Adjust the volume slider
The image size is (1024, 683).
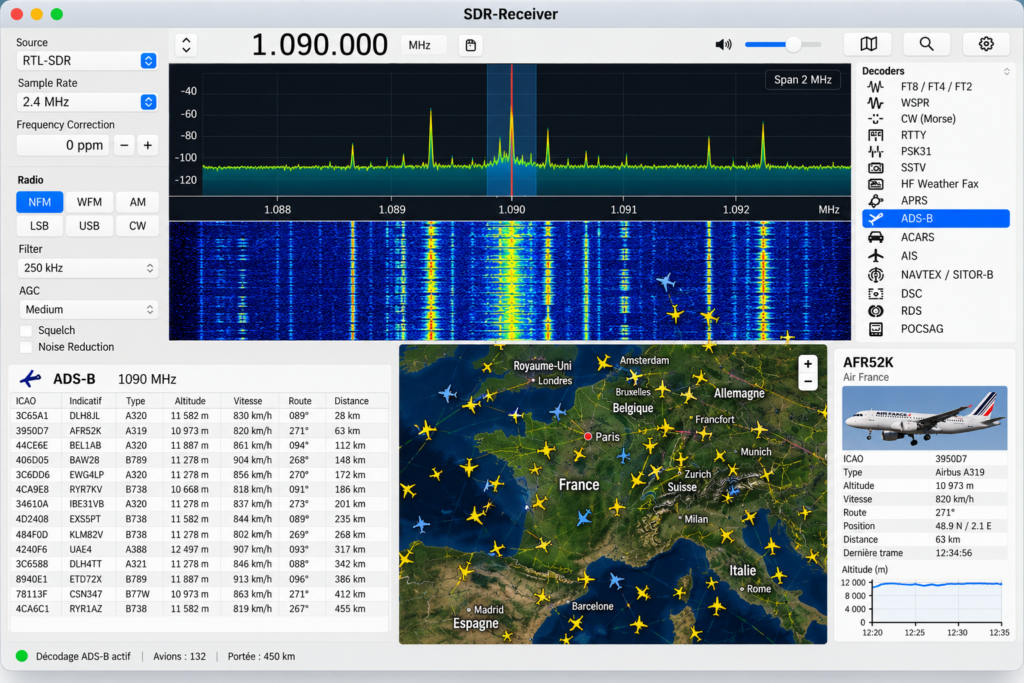pyautogui.click(x=783, y=44)
